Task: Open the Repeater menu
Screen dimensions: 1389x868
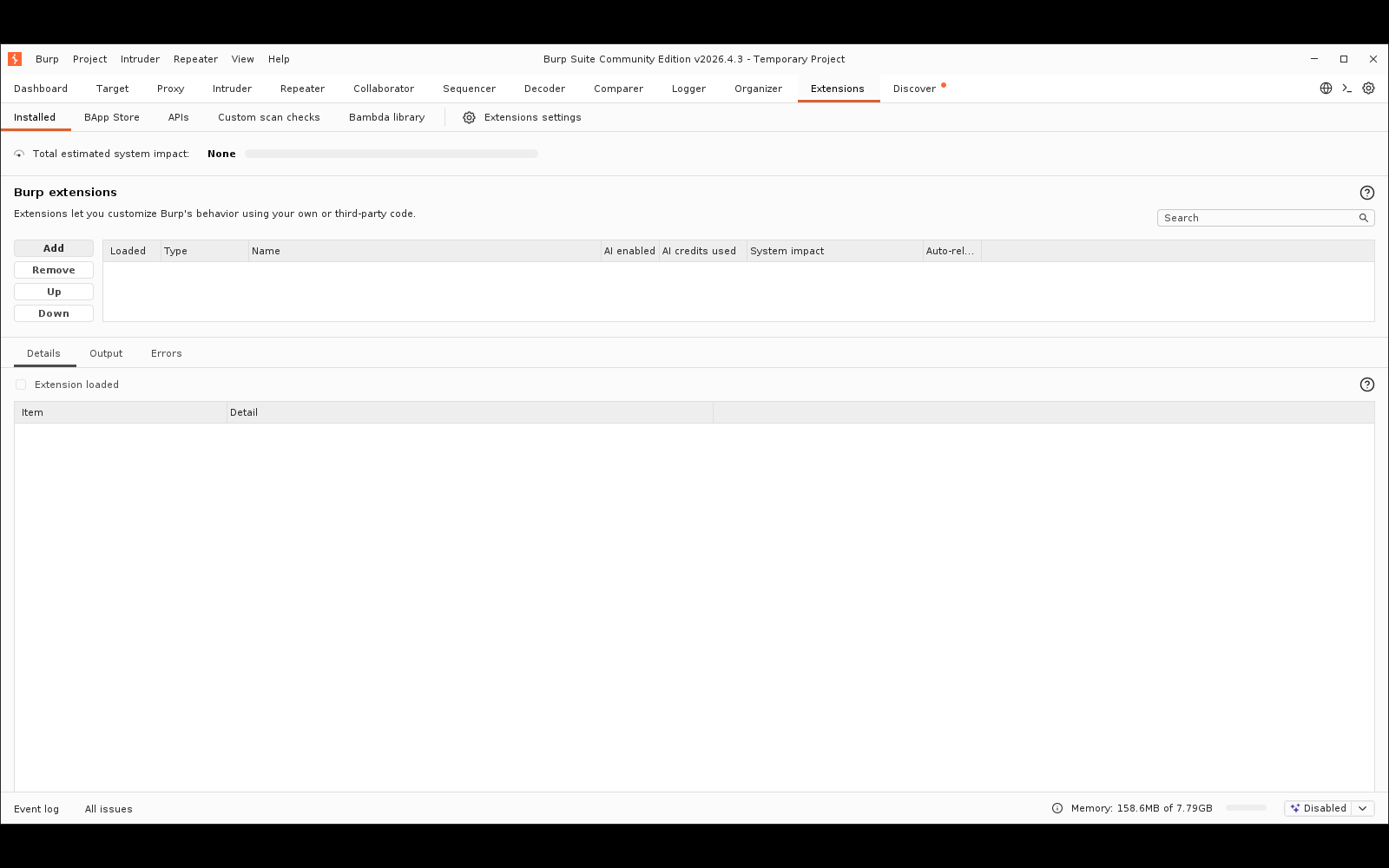Action: [195, 59]
